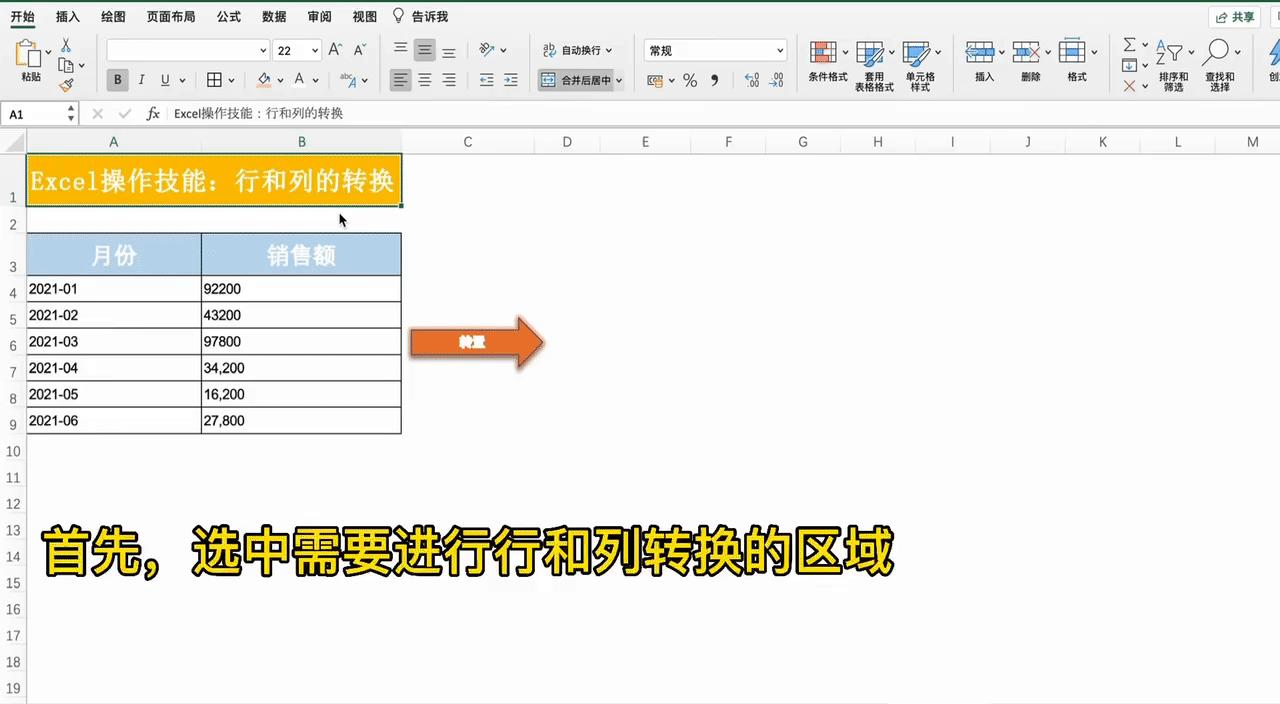Screen dimensions: 1280x704
Task: Switch to the 插入 ribbon tab
Action: [66, 16]
